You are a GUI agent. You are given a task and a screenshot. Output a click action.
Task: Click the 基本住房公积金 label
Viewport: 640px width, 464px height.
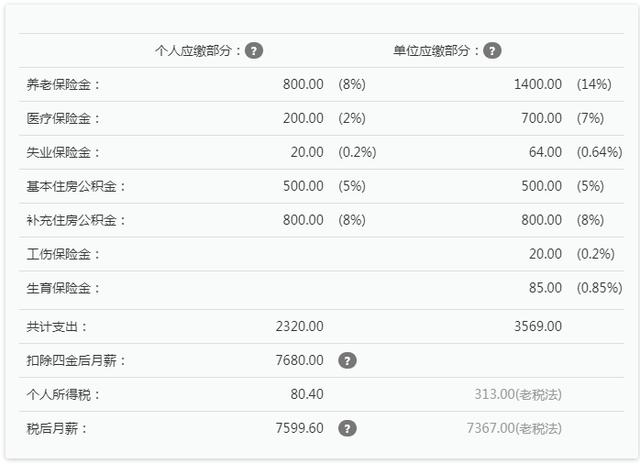(x=77, y=187)
